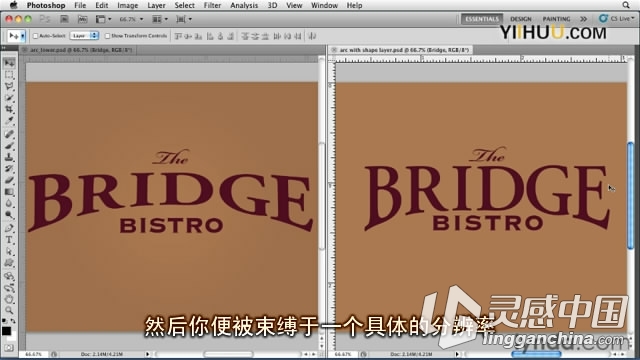Open the Screen Mode dropdown

click(184, 19)
